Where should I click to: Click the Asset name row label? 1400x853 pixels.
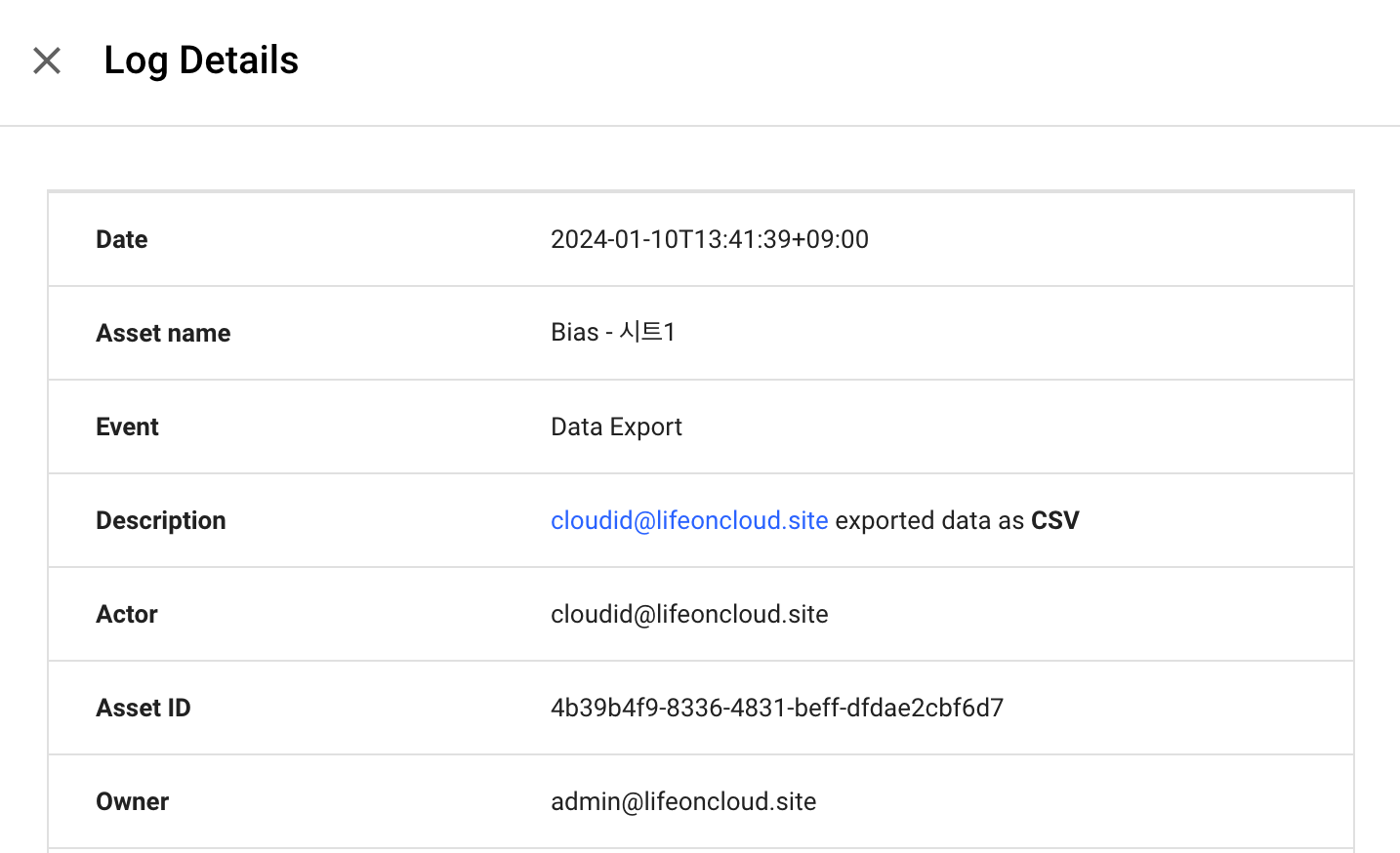coord(163,333)
